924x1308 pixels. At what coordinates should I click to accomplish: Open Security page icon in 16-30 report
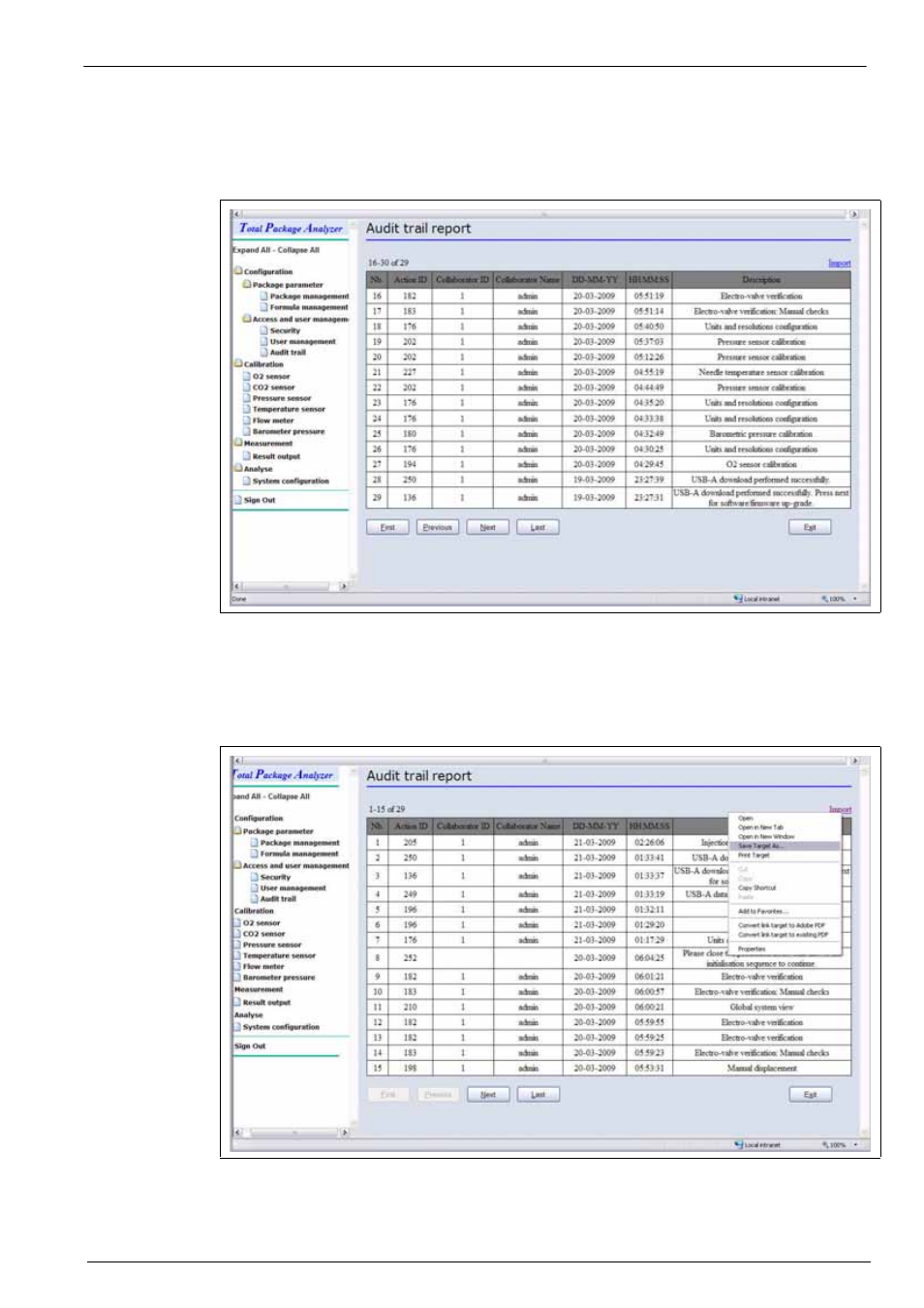(x=263, y=330)
